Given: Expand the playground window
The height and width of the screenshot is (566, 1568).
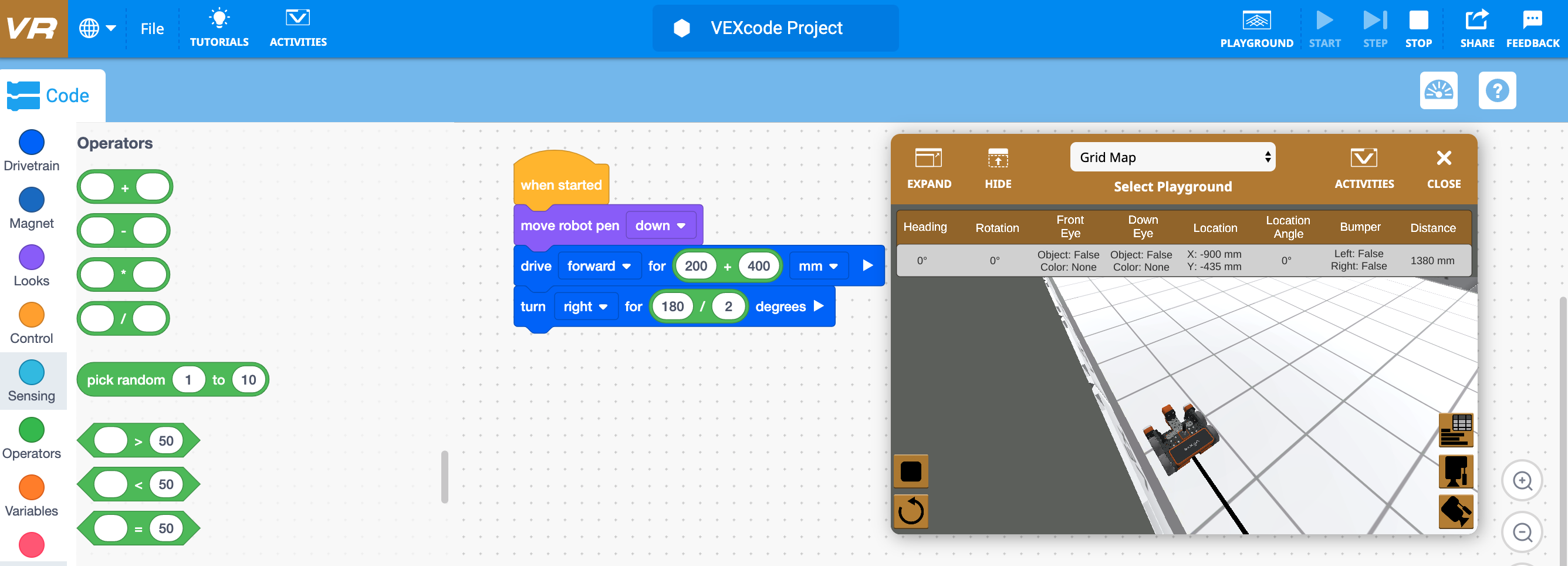Looking at the screenshot, I should [x=928, y=166].
